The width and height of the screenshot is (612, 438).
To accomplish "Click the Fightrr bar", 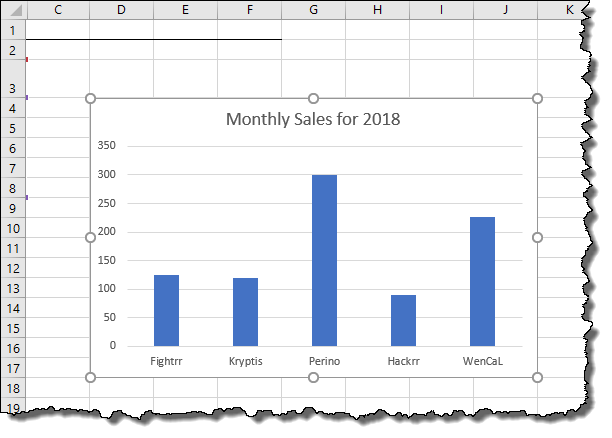I will (166, 310).
